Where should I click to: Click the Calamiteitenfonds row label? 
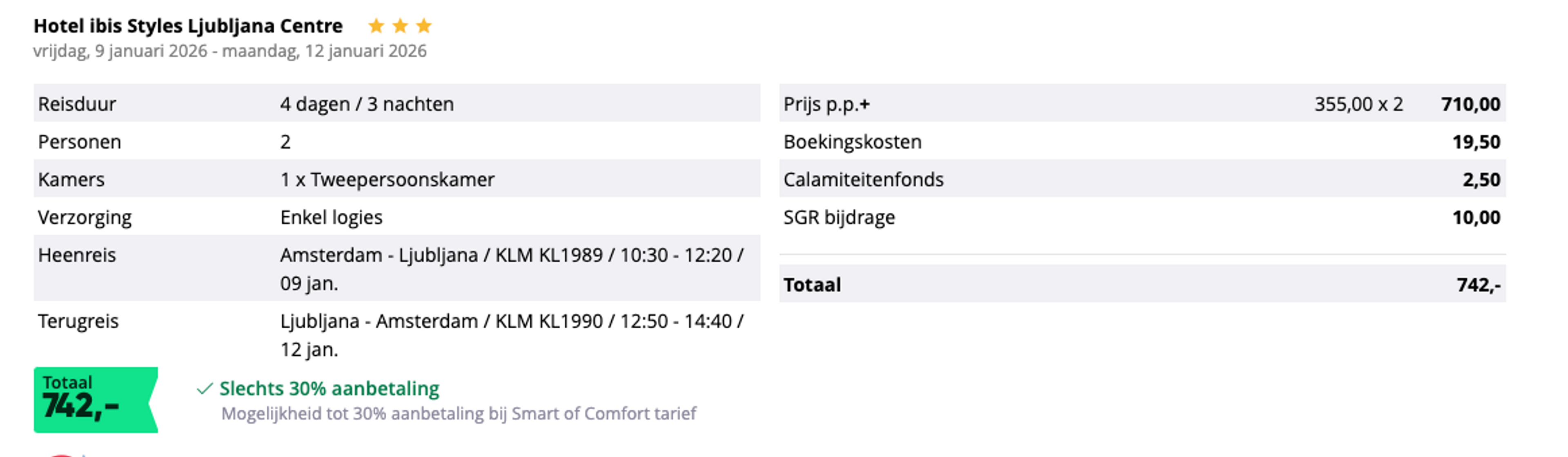coord(863,180)
